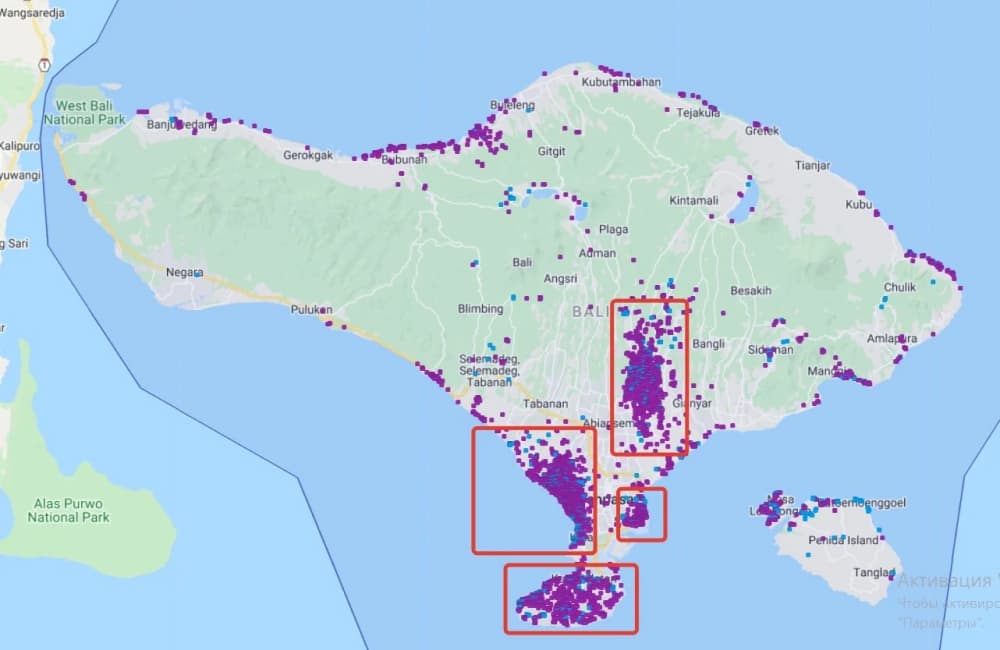Screen dimensions: 1000x650
Task: Select the Tabanan city label
Action: pos(545,404)
